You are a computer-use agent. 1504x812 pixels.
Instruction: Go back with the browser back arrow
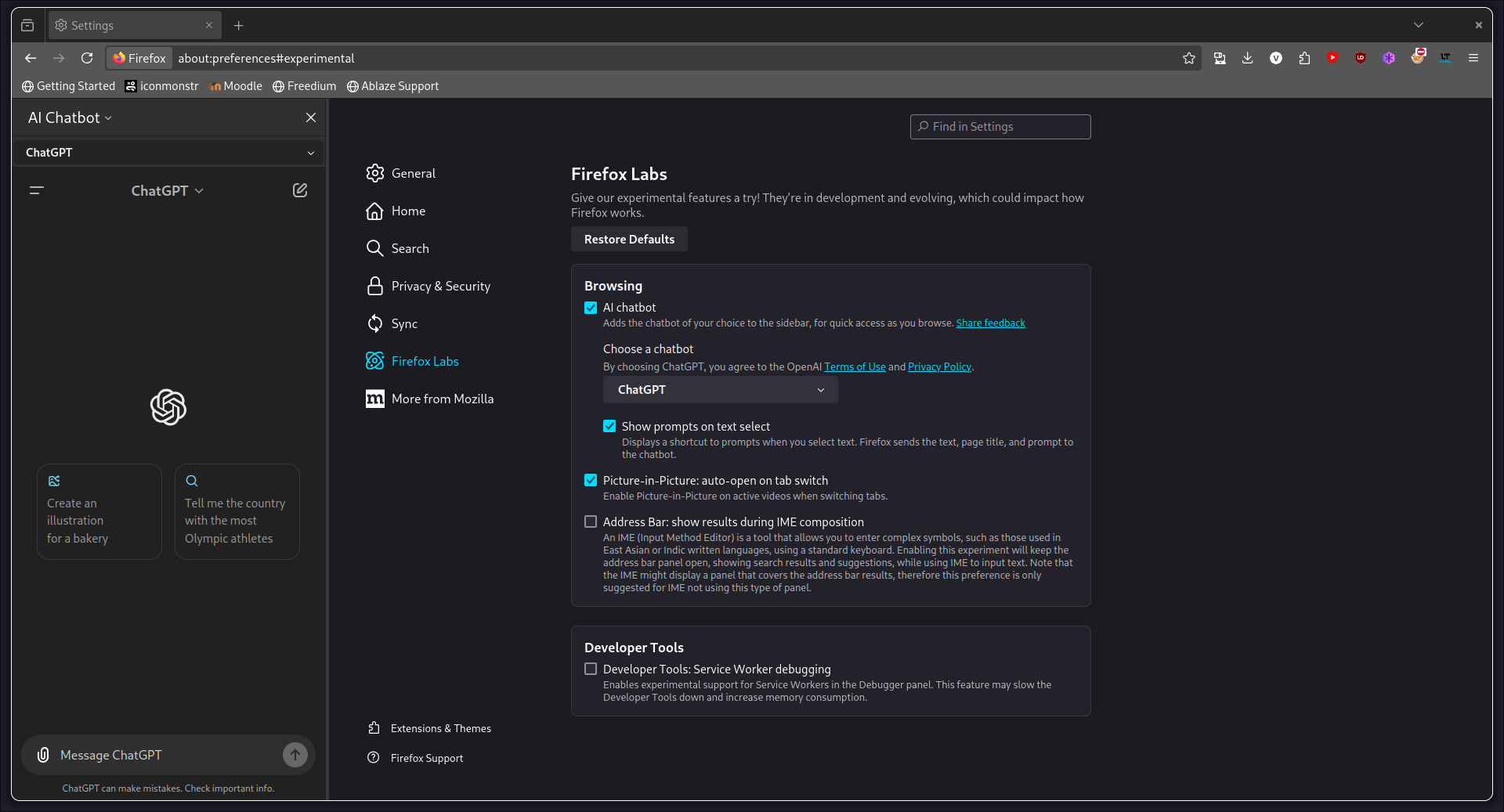coord(31,58)
